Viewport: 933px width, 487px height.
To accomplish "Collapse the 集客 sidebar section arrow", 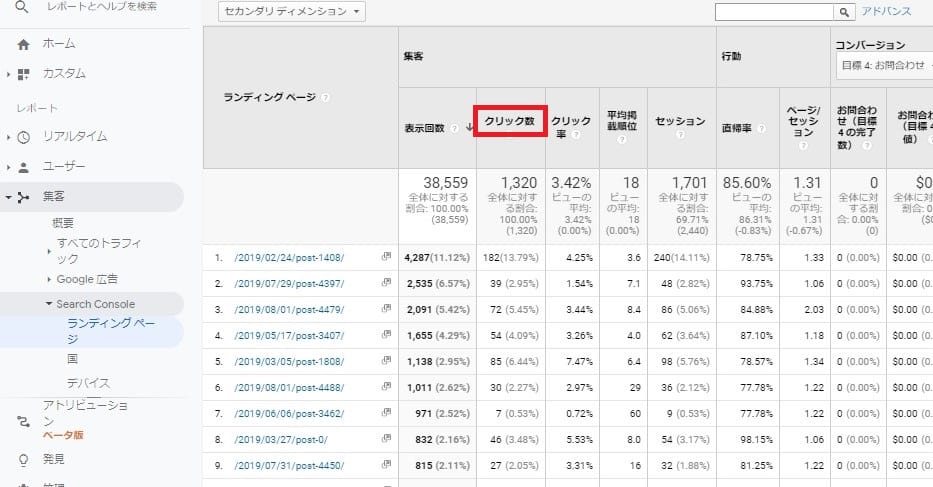I will (x=8, y=197).
